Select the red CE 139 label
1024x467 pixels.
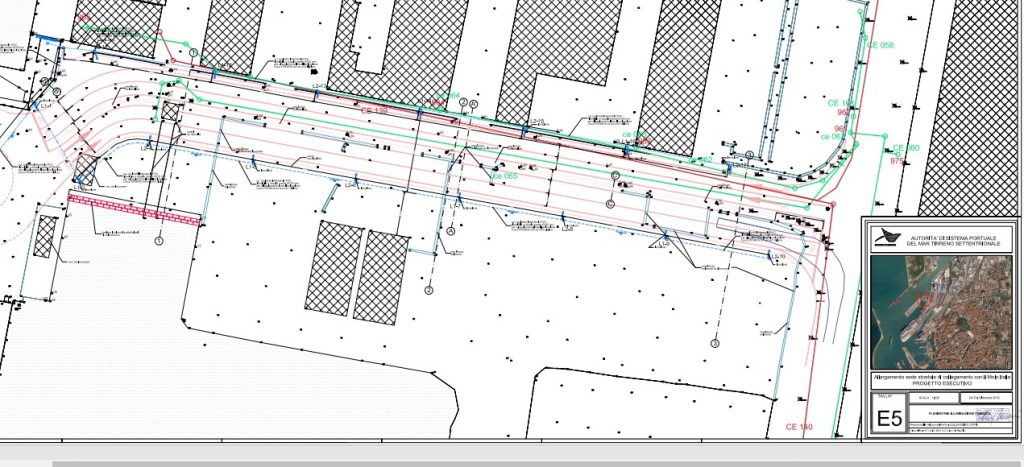click(x=375, y=108)
